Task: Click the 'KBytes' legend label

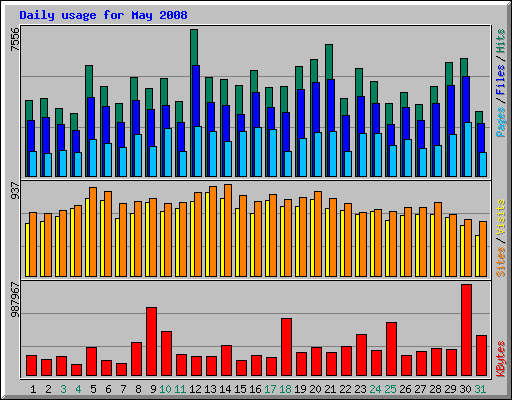Action: click(500, 359)
